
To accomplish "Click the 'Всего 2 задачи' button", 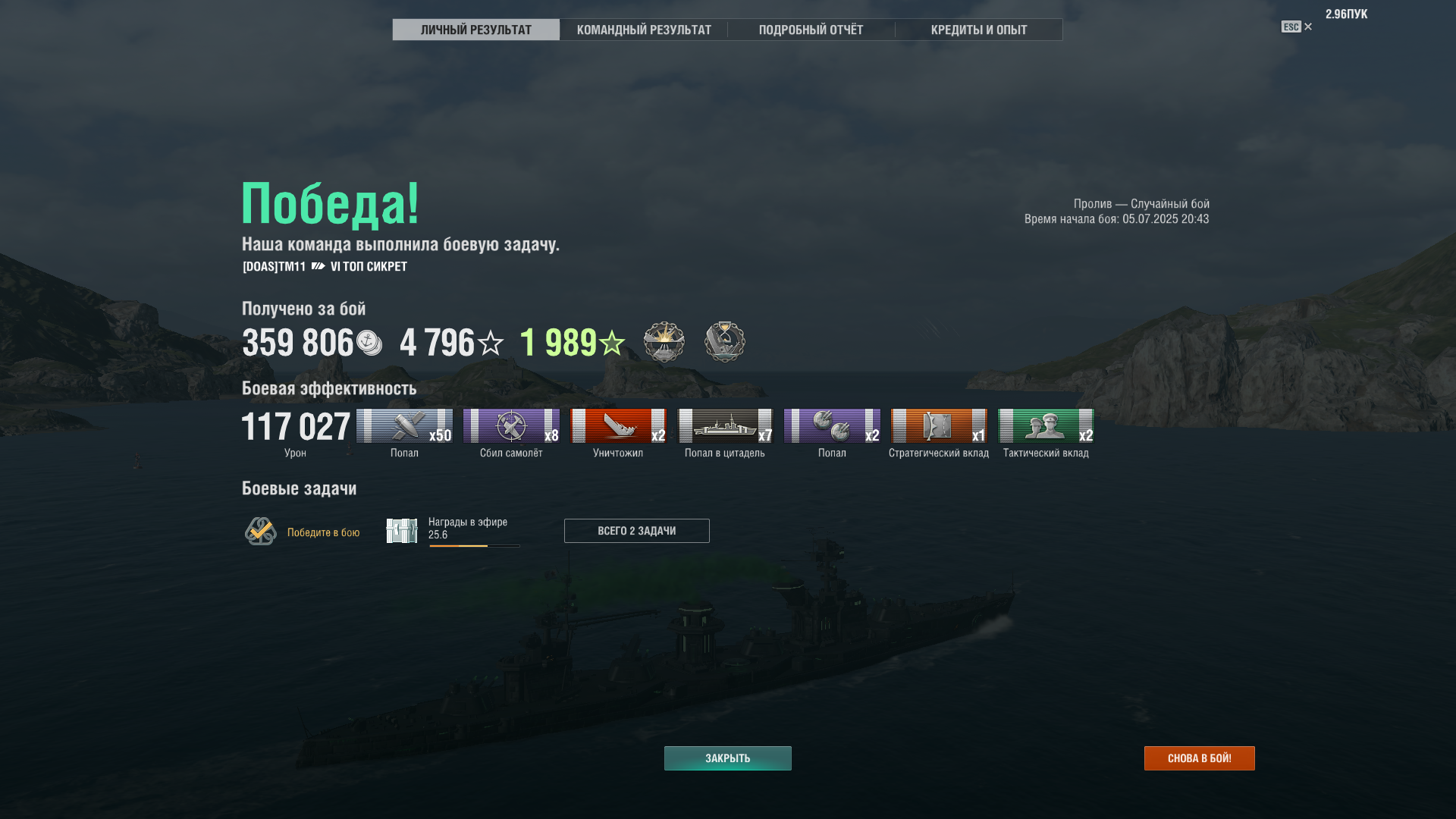I will click(x=637, y=531).
